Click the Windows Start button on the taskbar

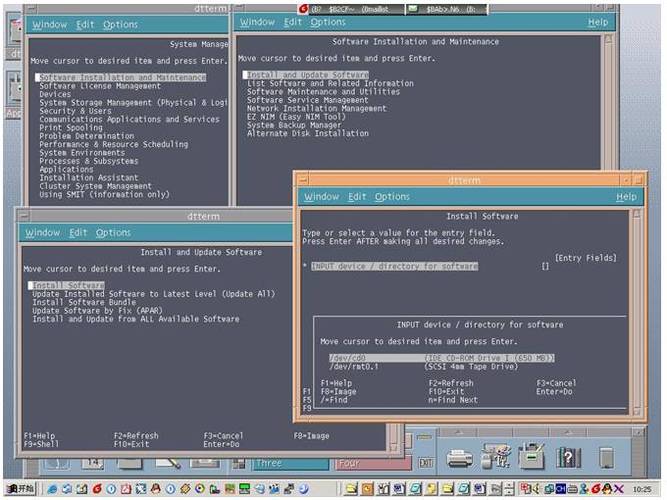pos(19,489)
